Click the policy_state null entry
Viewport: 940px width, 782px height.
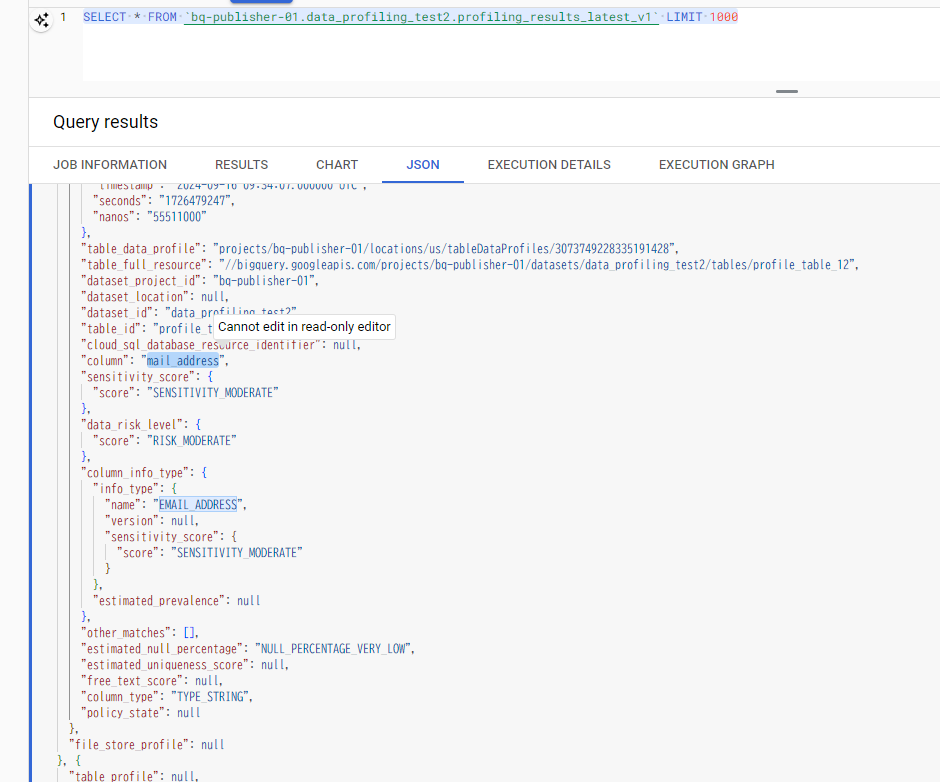(x=141, y=713)
